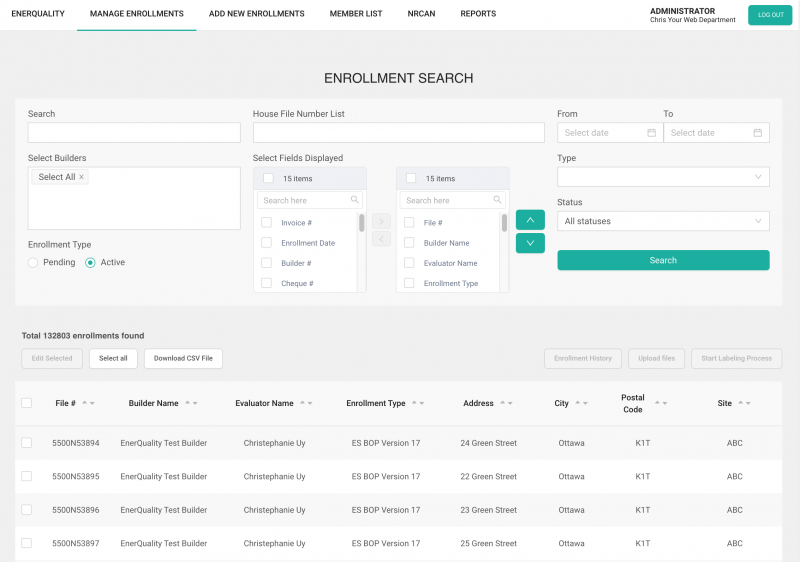Viewport: 800px width, 562px height.
Task: Check the Cheque # field checkbox
Action: (x=266, y=283)
